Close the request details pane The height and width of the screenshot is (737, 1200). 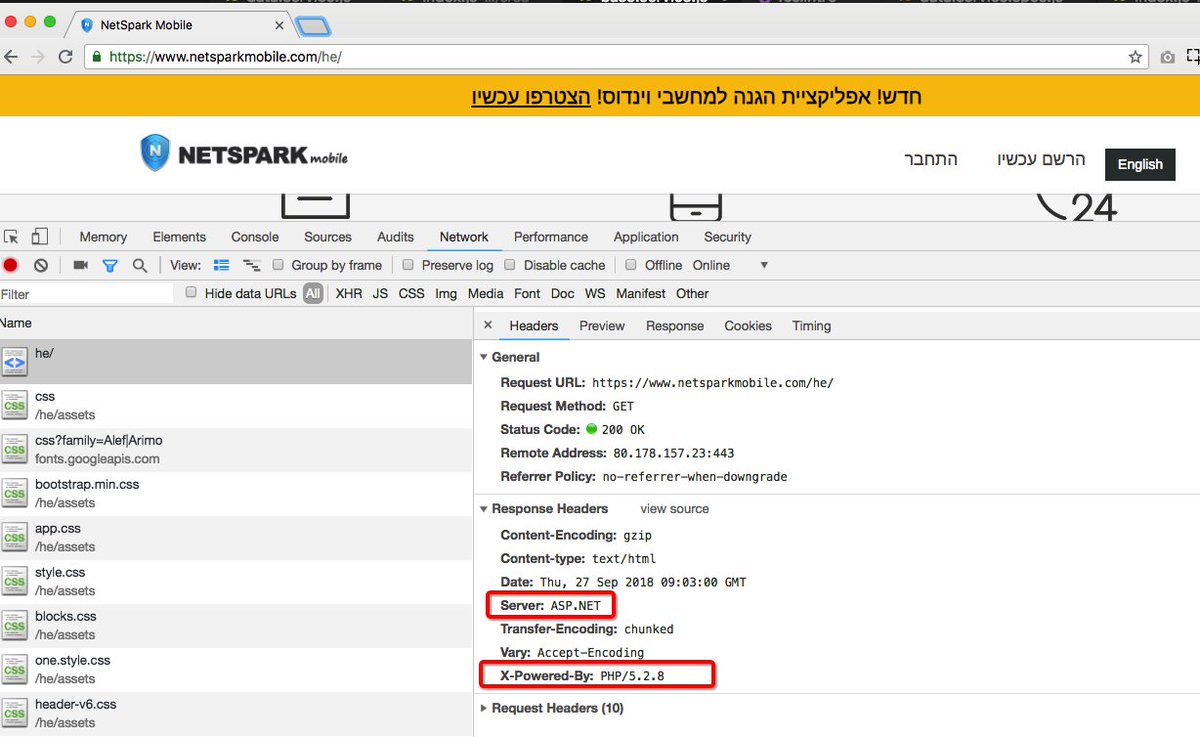[487, 325]
